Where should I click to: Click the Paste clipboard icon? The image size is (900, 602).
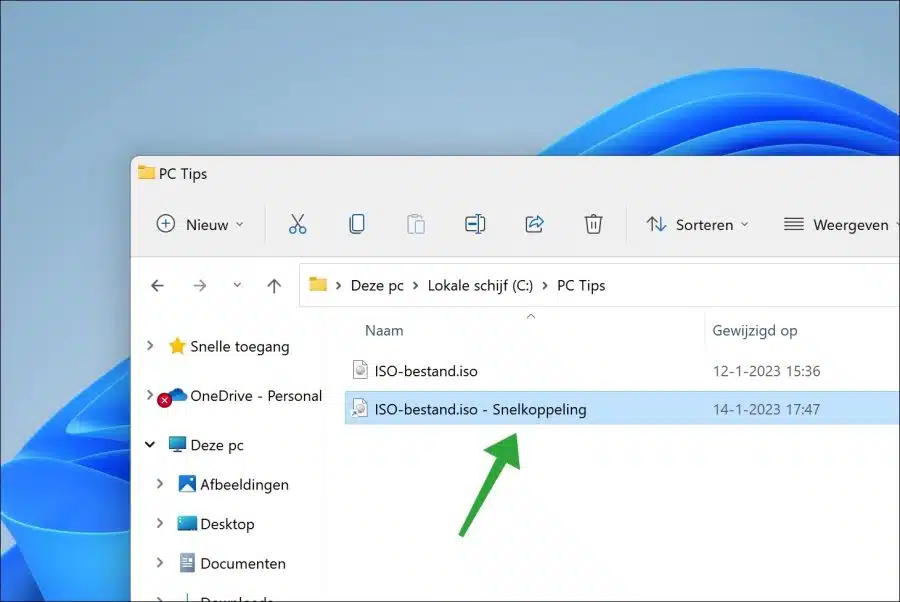(416, 224)
